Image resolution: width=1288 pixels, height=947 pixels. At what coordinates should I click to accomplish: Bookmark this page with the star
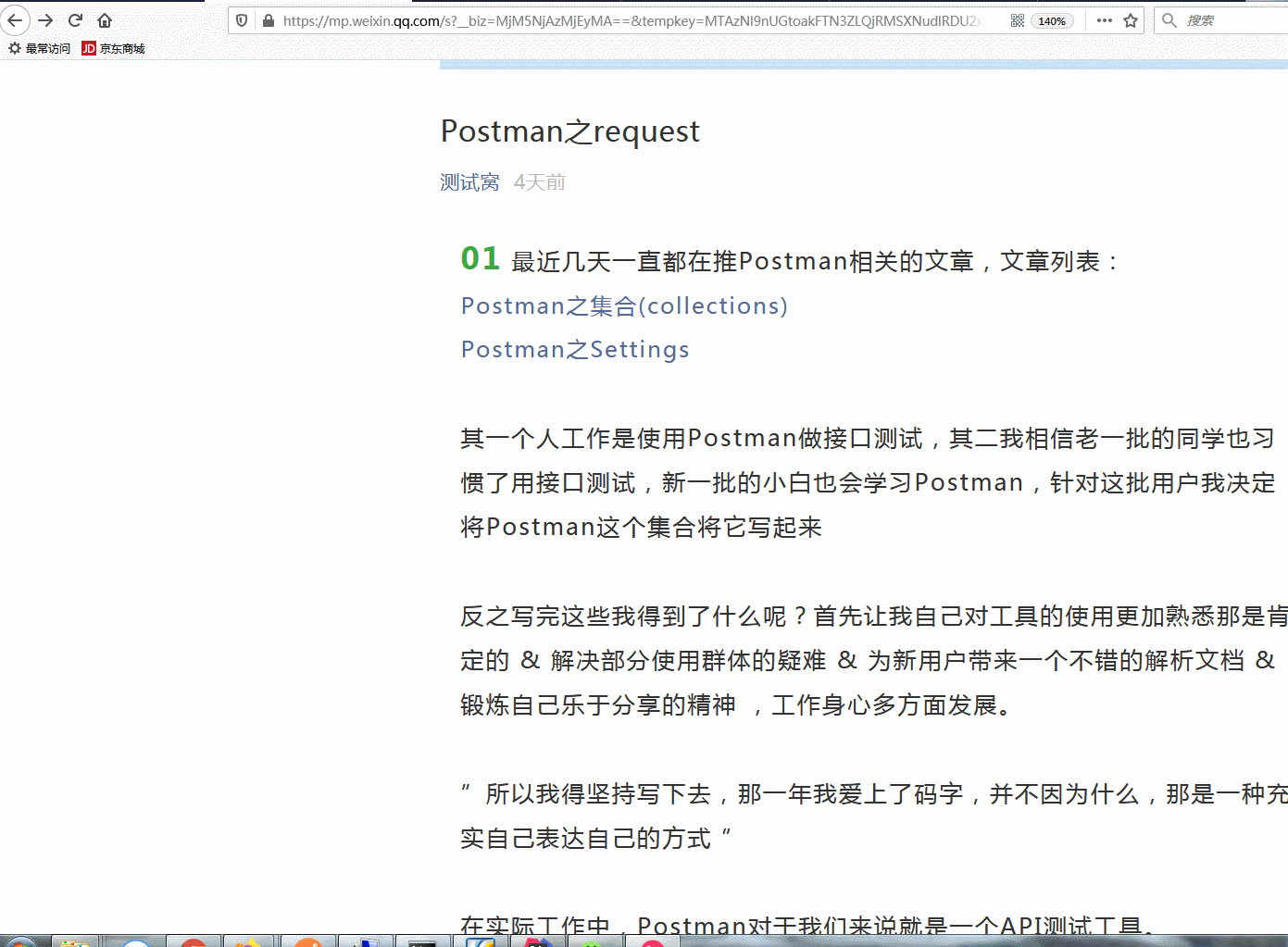(1131, 20)
